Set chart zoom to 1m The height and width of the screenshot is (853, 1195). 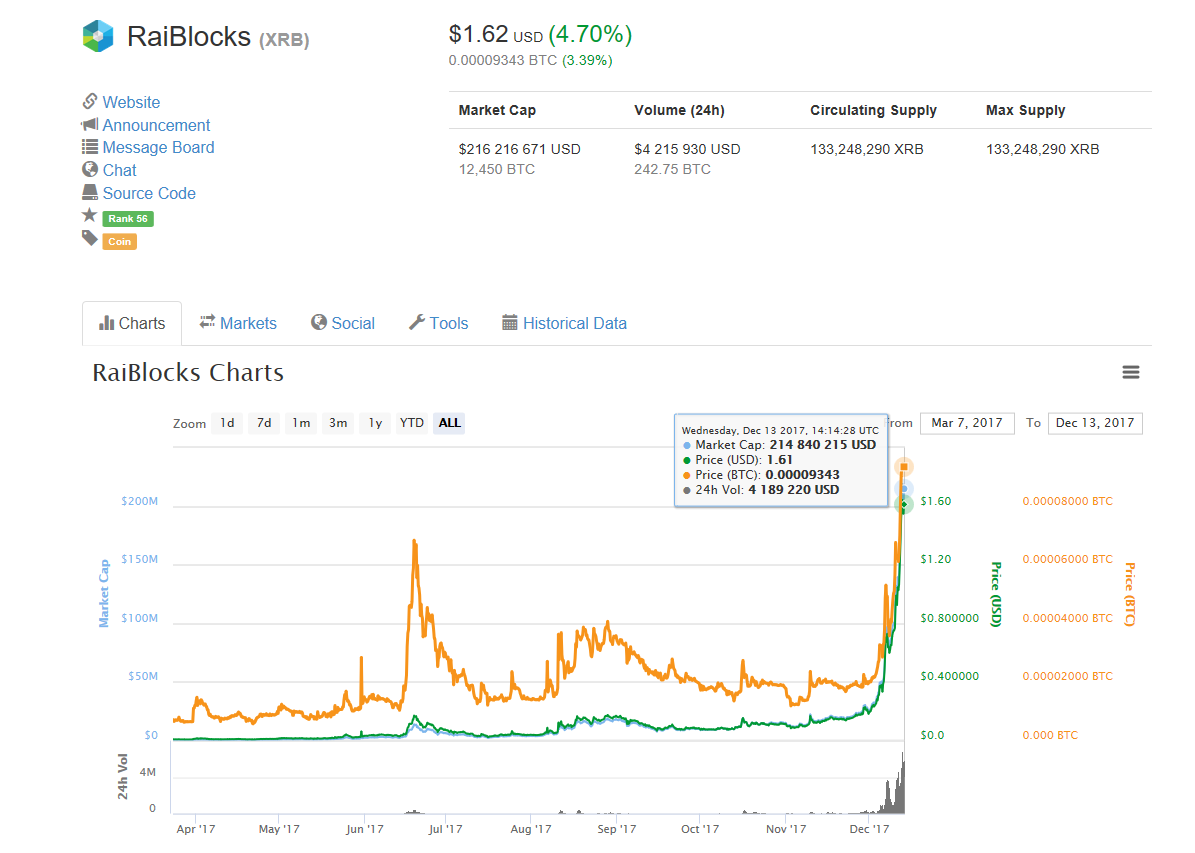point(301,423)
